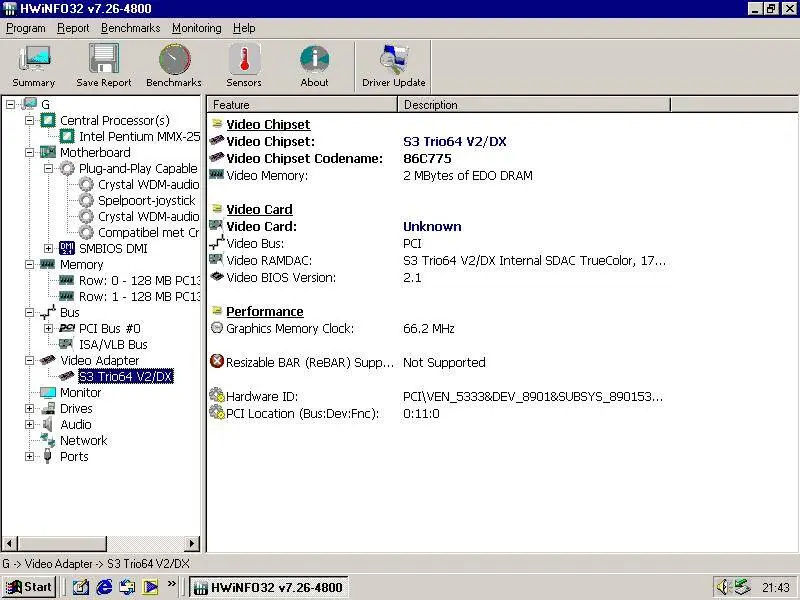The width and height of the screenshot is (800, 600).
Task: Select the S3 Trio64 V2/DX tree item
Action: point(126,377)
